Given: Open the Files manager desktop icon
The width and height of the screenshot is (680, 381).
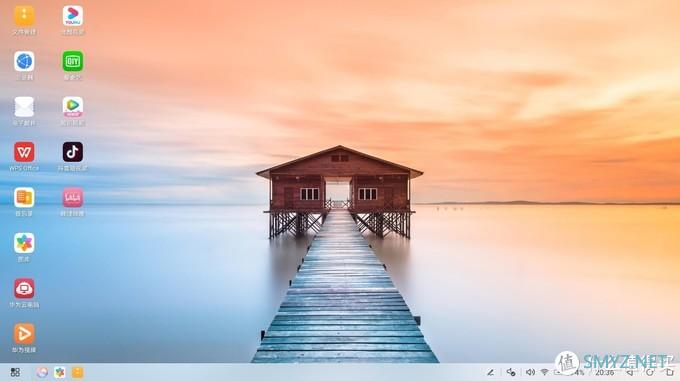Looking at the screenshot, I should (24, 16).
